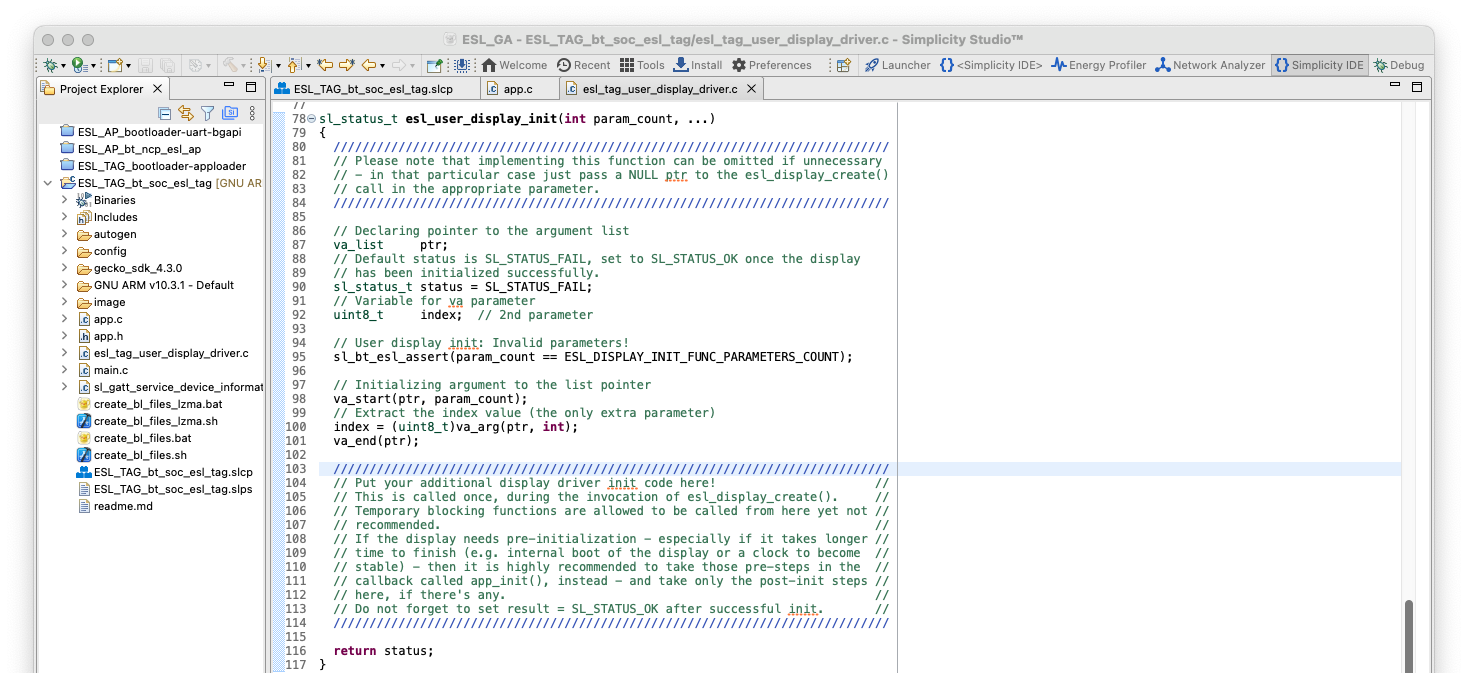Expand the gecko_sdk_4.3.0 folder
Screen dimensions: 1468x673
[x=64, y=268]
